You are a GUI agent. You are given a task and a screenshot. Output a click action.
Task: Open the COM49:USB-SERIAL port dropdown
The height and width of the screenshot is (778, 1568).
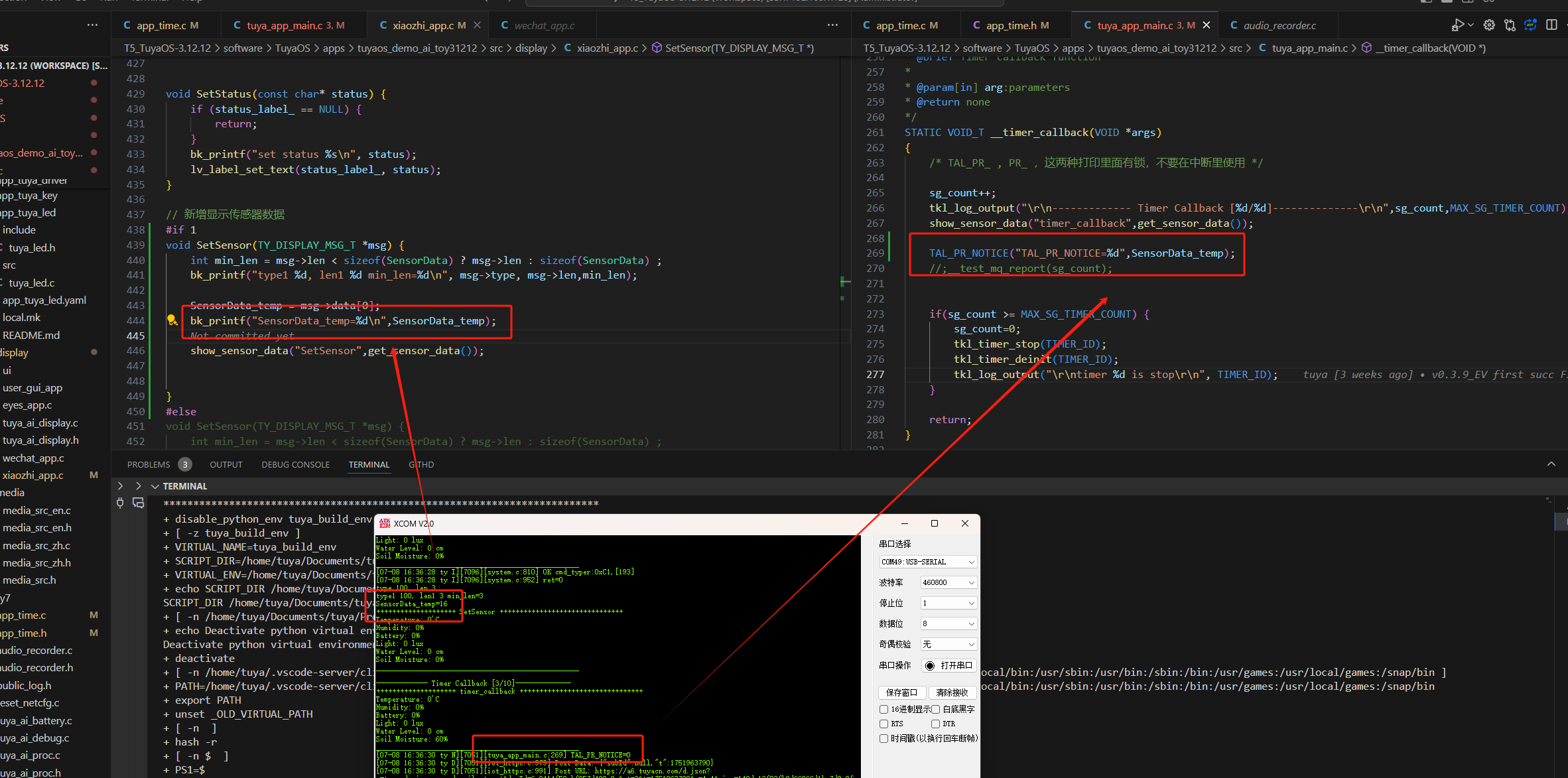927,562
